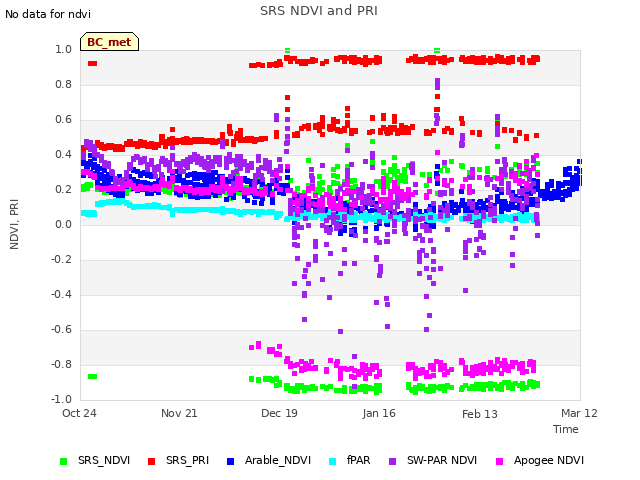The width and height of the screenshot is (640, 480).
Task: Select the SRS_NDVI legend label
Action: click(x=104, y=460)
